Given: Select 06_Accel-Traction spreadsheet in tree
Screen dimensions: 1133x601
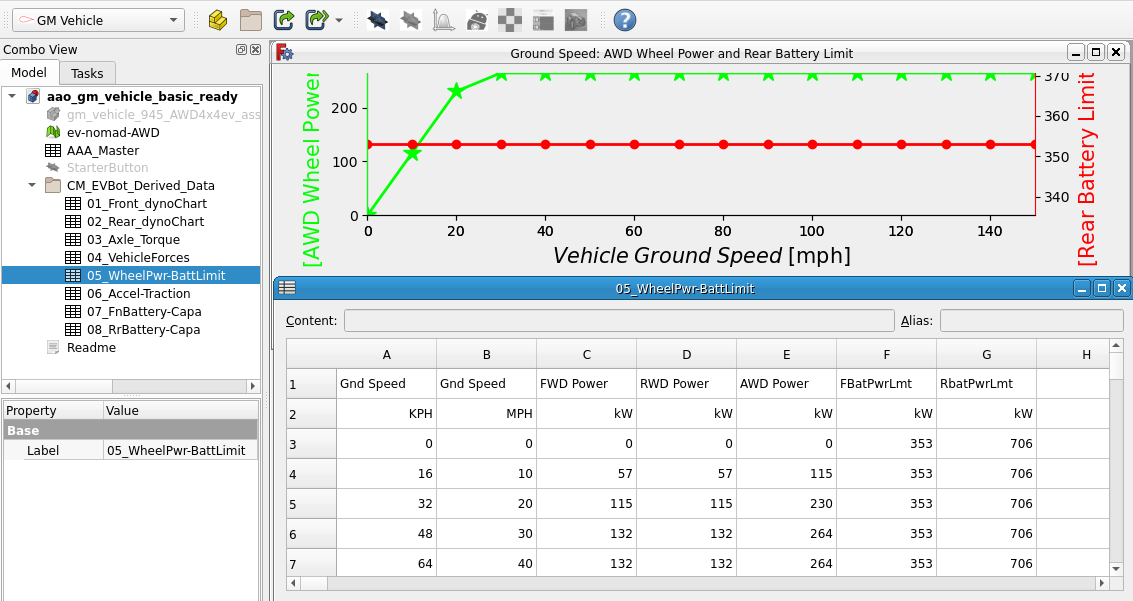Looking at the screenshot, I should click(x=137, y=294).
